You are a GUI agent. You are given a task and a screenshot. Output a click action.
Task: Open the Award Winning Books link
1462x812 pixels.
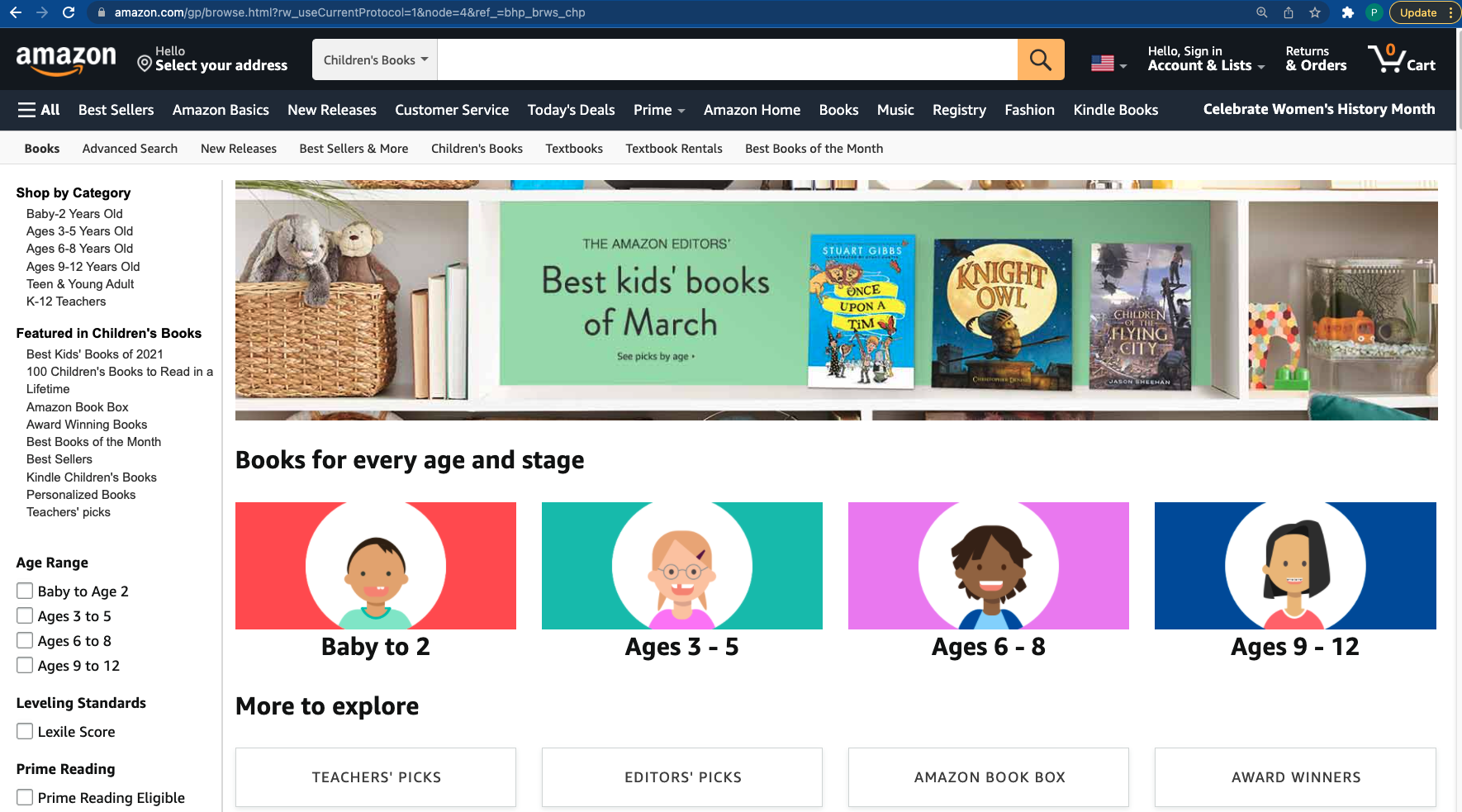pos(87,425)
